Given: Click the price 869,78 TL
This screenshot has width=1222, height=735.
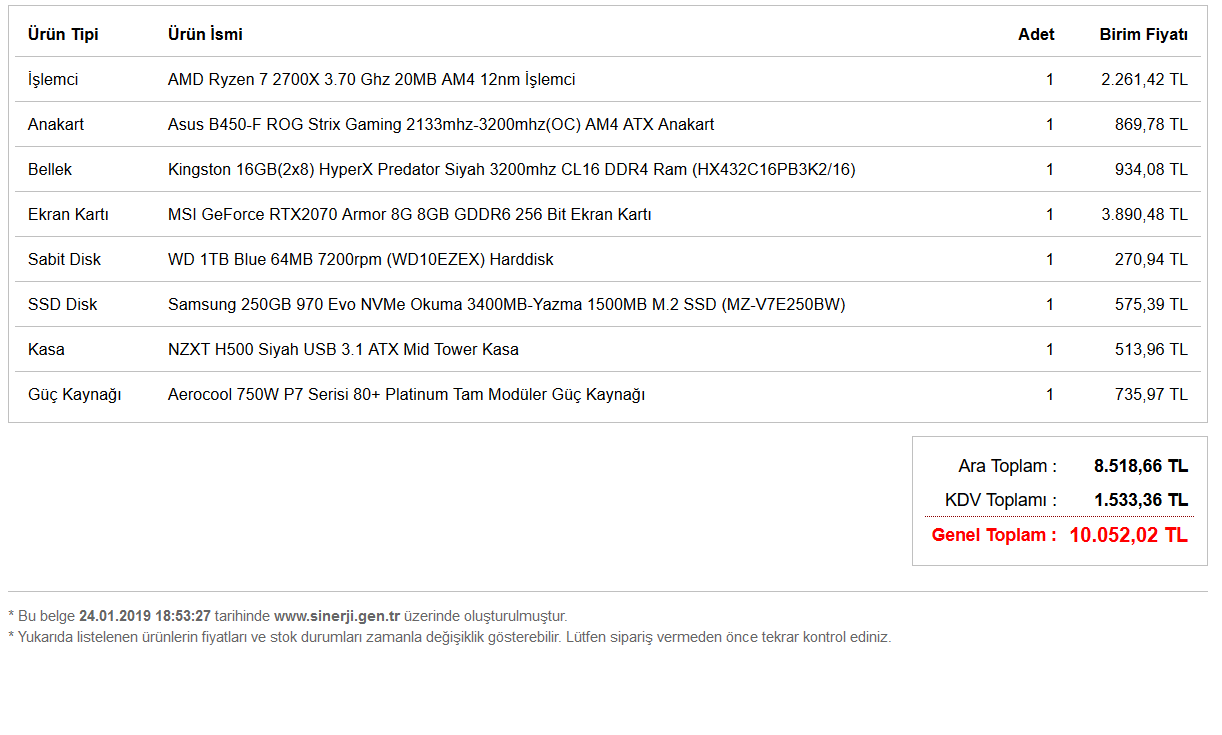Looking at the screenshot, I should click(1152, 124).
